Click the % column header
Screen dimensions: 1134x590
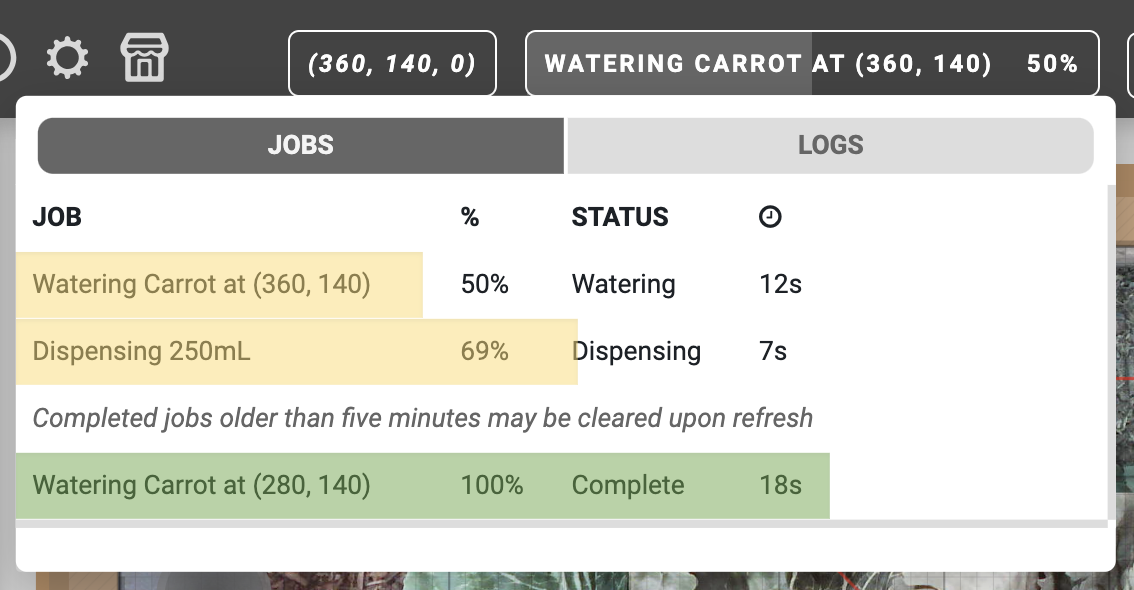(x=470, y=216)
